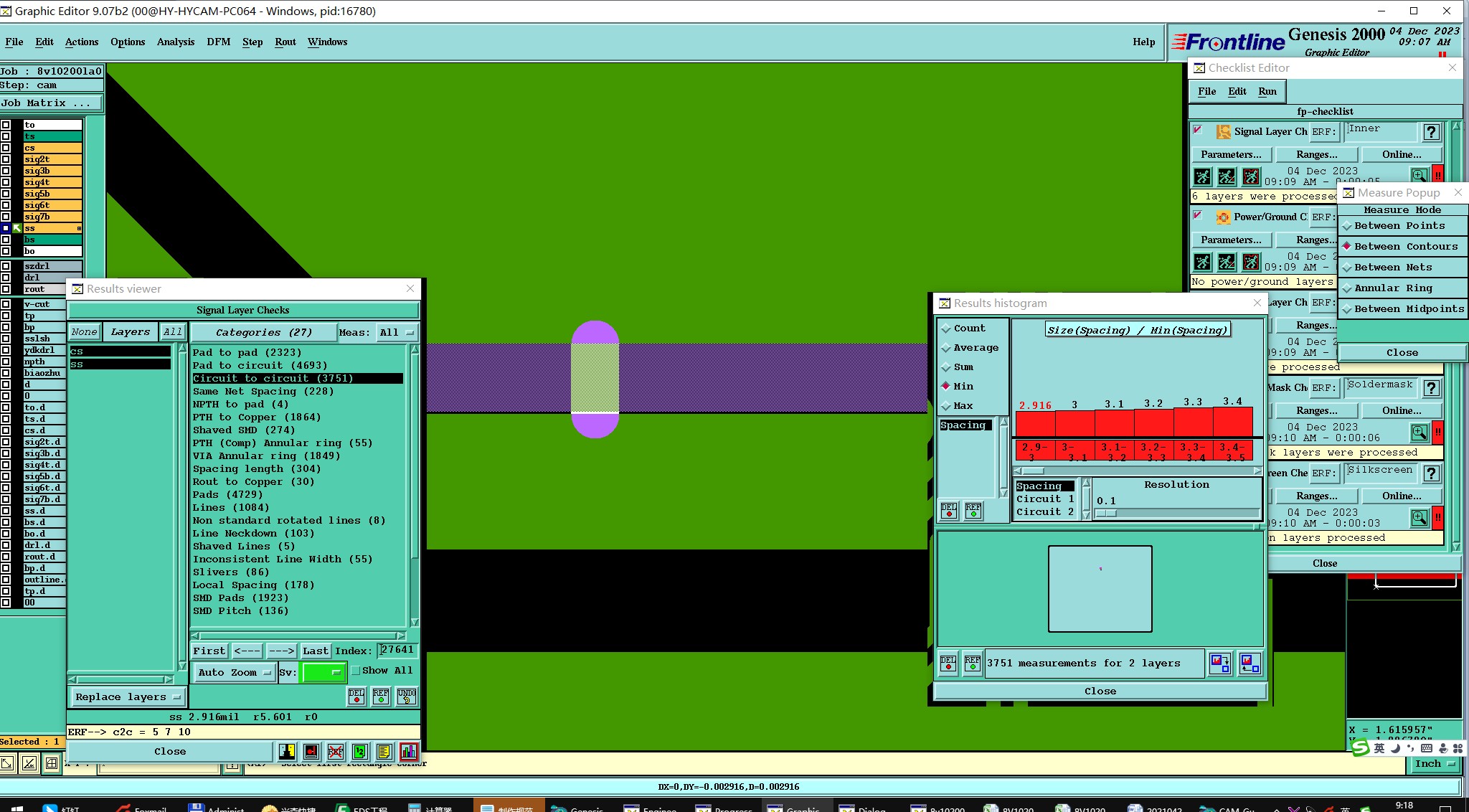Screen dimensions: 1469x812
Task: Open the Auto Zoom dropdown
Action: tap(234, 672)
